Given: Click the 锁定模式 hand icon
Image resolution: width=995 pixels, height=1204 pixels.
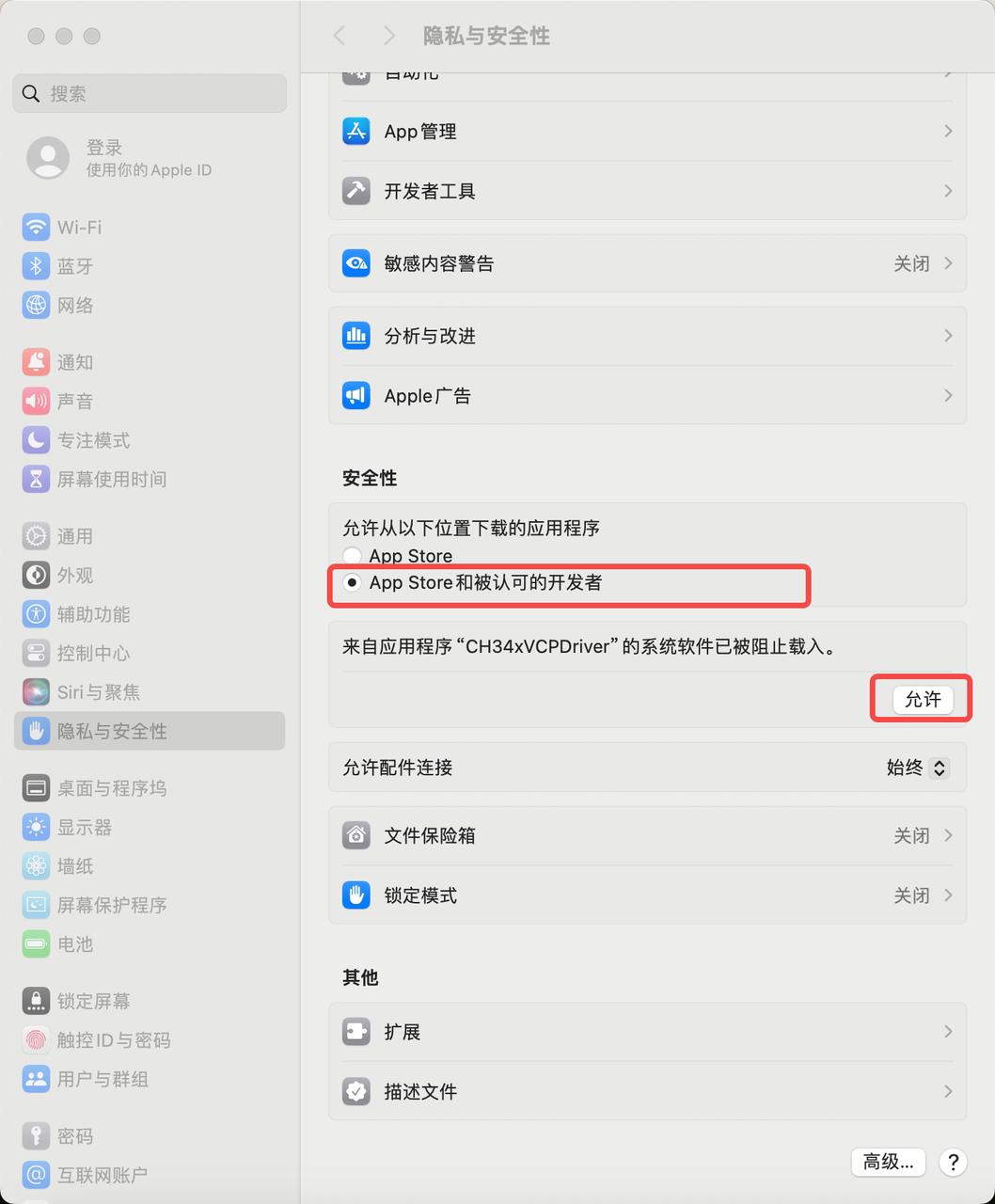Looking at the screenshot, I should pyautogui.click(x=356, y=895).
